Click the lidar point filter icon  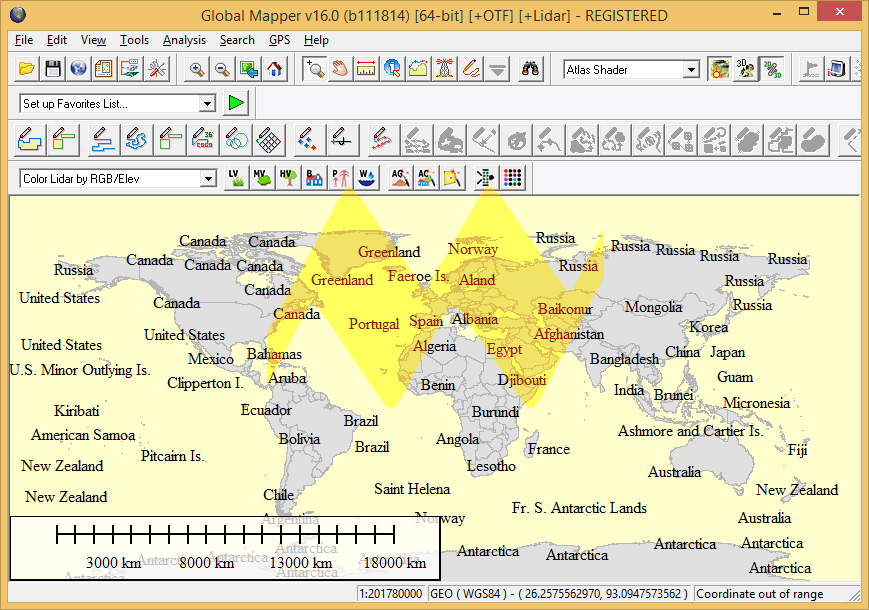click(486, 178)
